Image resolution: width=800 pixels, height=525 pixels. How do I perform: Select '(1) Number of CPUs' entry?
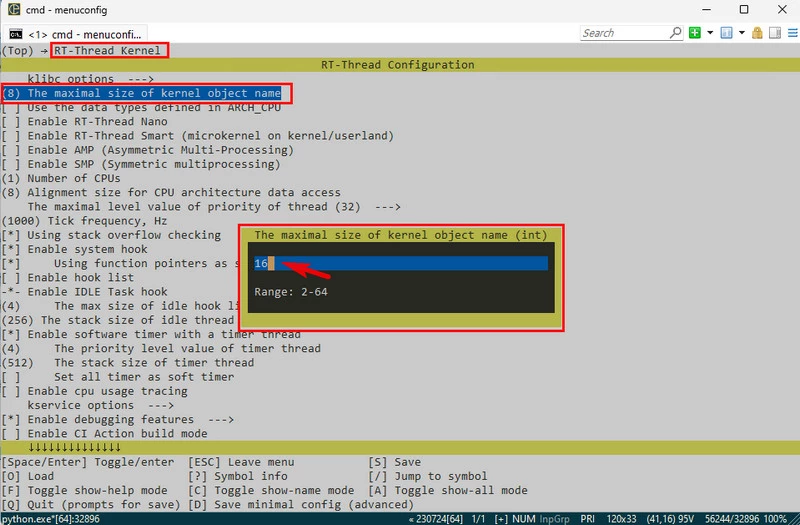point(61,179)
